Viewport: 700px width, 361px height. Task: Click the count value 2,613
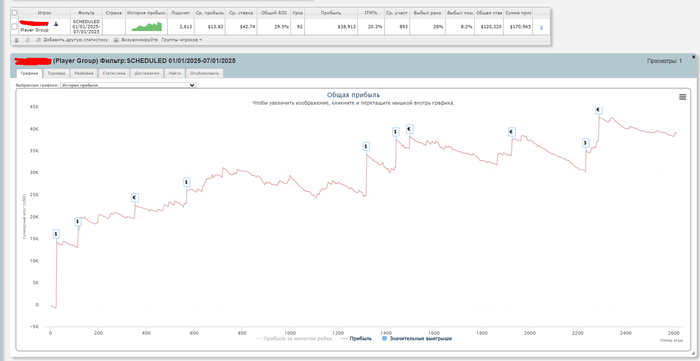pyautogui.click(x=185, y=27)
